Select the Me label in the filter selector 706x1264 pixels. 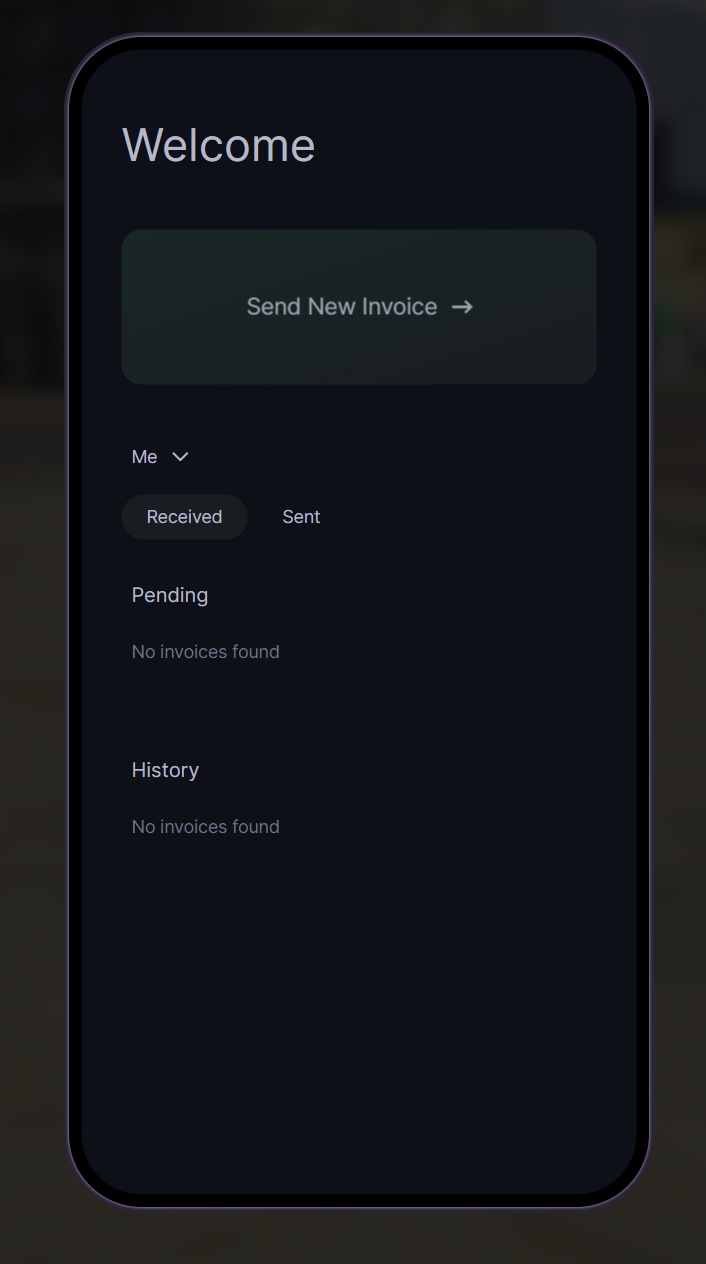click(x=145, y=457)
